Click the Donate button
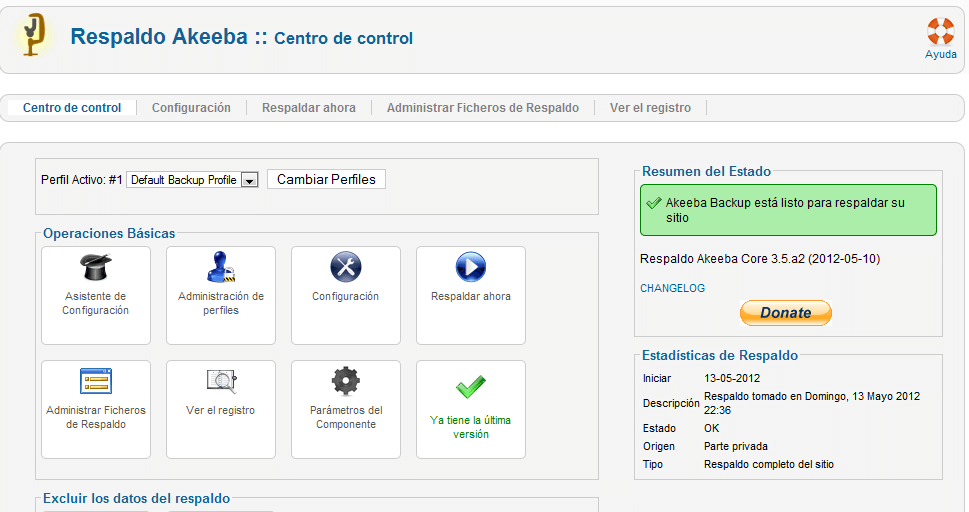The image size is (969, 512). (785, 313)
